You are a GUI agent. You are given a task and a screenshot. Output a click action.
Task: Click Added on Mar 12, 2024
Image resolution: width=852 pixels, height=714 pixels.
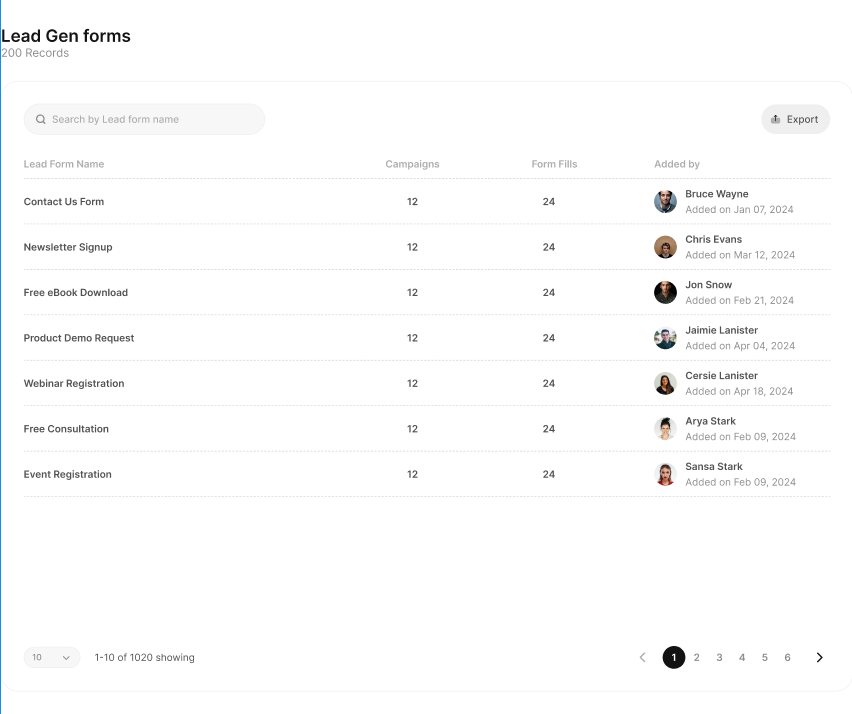click(x=740, y=255)
